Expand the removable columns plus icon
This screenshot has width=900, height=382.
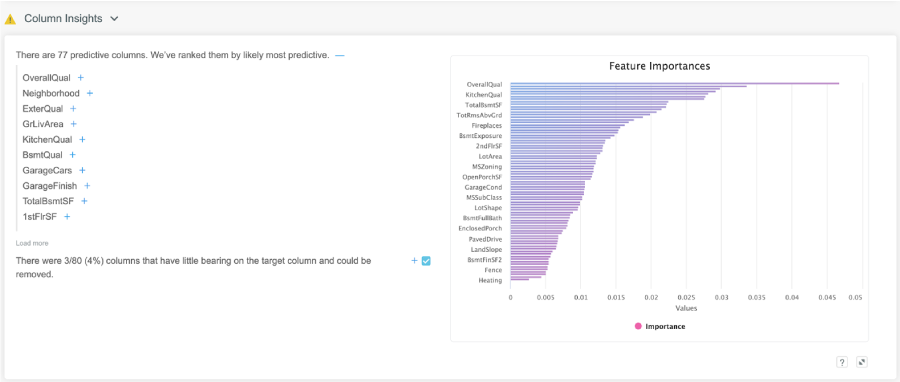click(414, 261)
